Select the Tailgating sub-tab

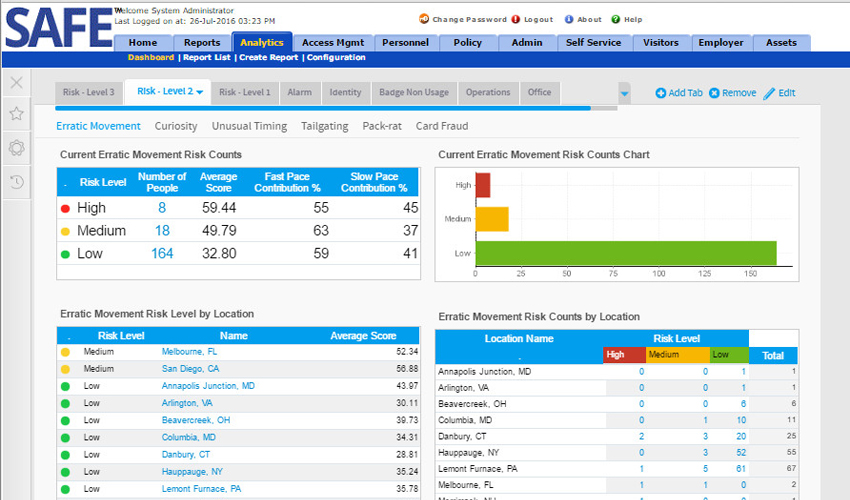tap(326, 126)
